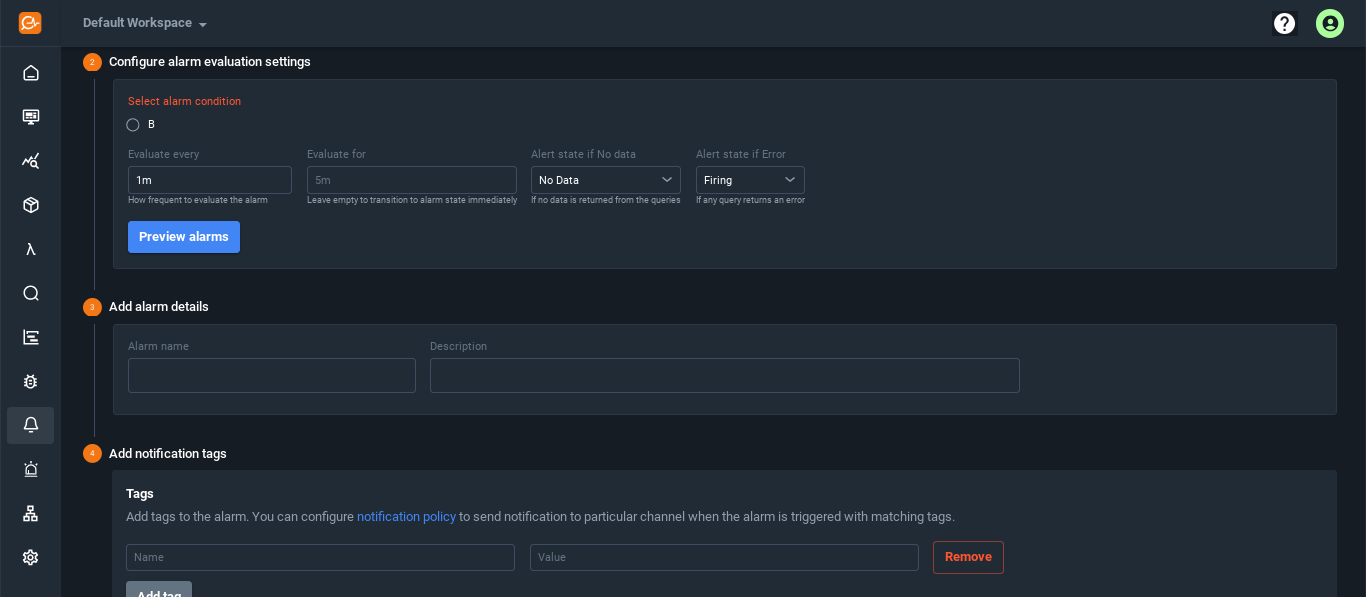Viewport: 1366px width, 597px height.
Task: Select the alarm clock icon in sidebar
Action: [30, 469]
